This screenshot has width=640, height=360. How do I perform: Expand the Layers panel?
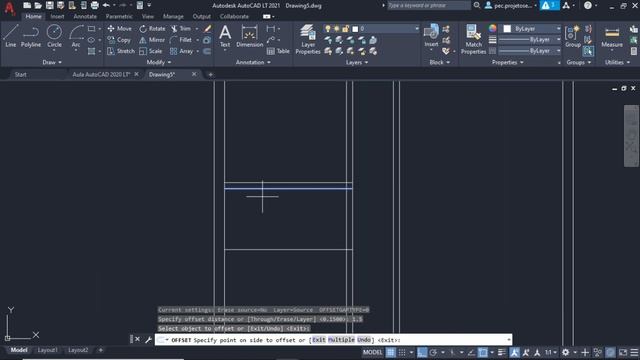[x=357, y=62]
